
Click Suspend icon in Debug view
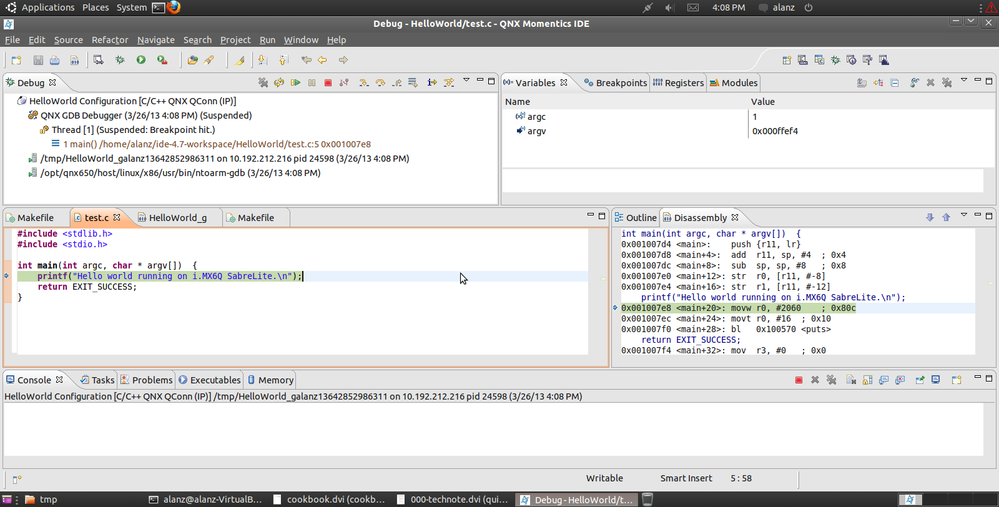(312, 83)
